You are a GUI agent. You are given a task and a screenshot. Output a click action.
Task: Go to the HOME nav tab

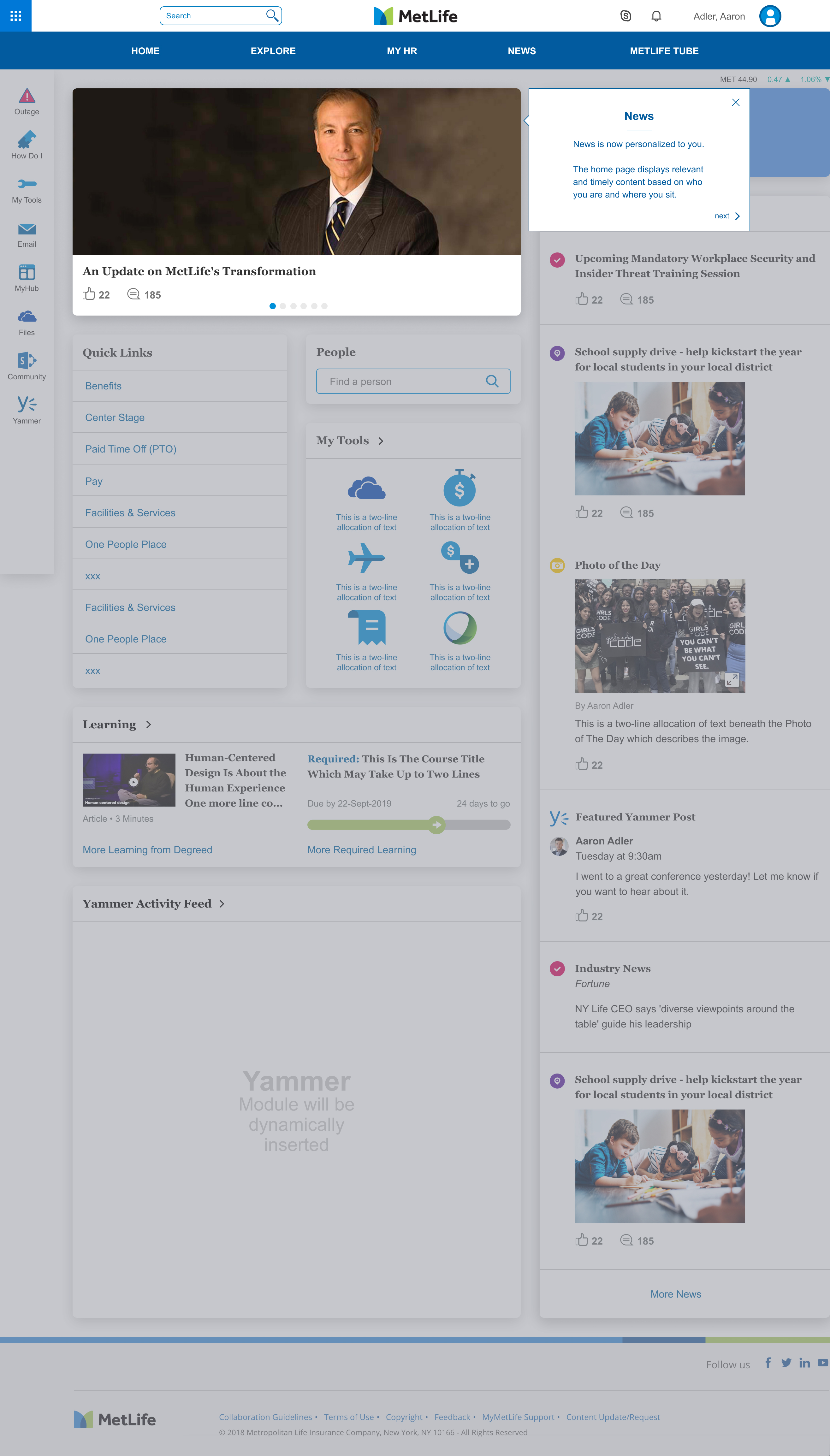[145, 51]
